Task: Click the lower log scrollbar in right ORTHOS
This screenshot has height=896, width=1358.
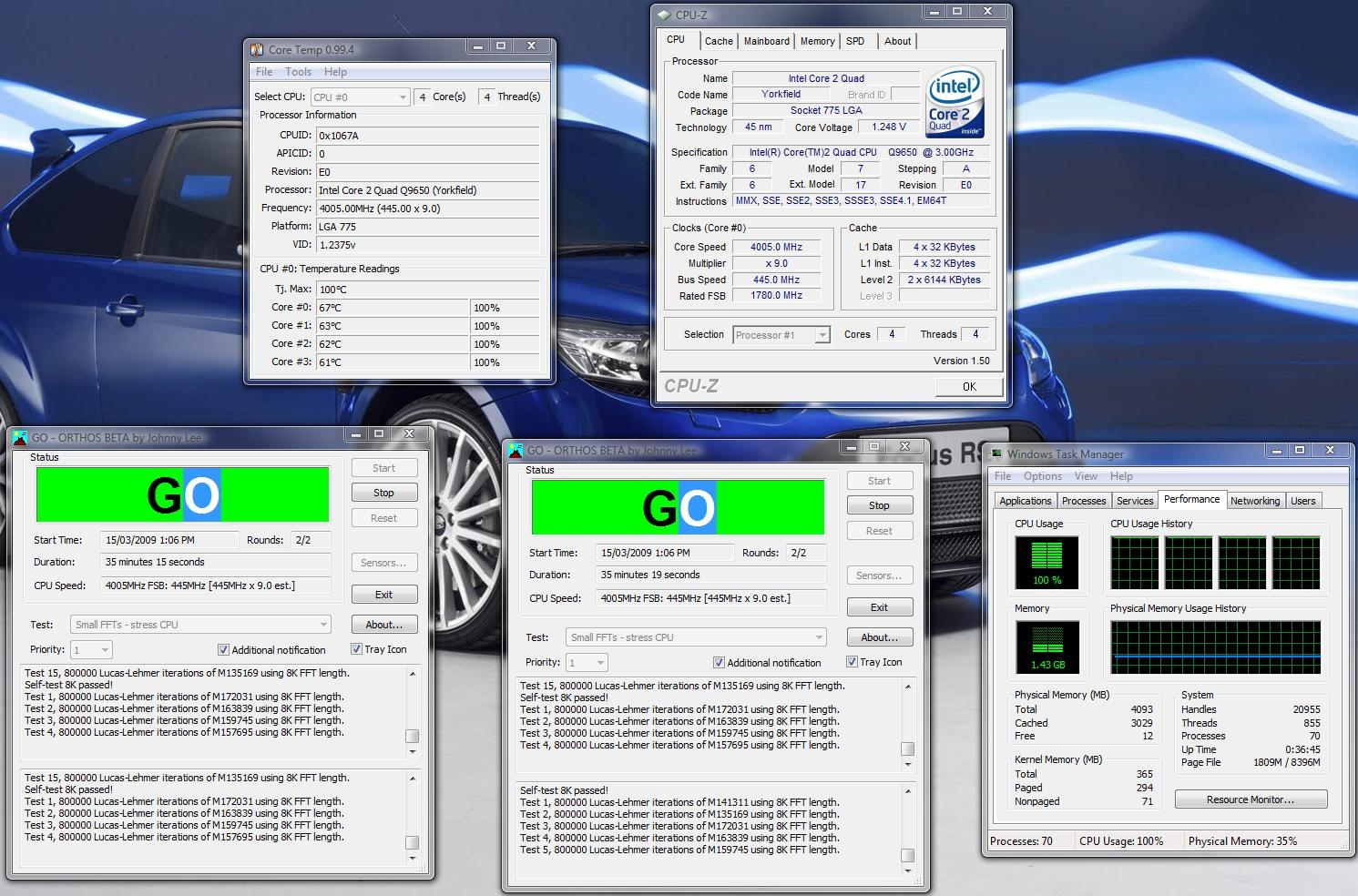Action: pyautogui.click(x=908, y=830)
